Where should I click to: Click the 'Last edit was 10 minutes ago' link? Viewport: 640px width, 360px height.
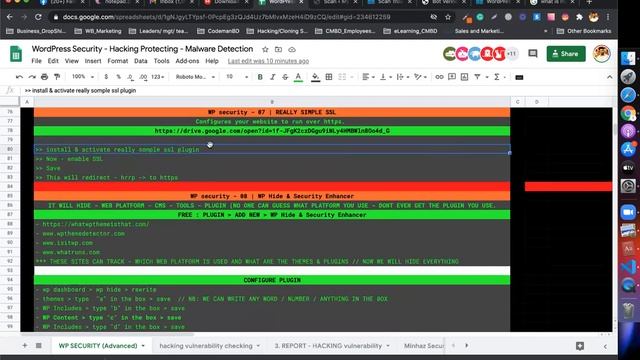268,61
